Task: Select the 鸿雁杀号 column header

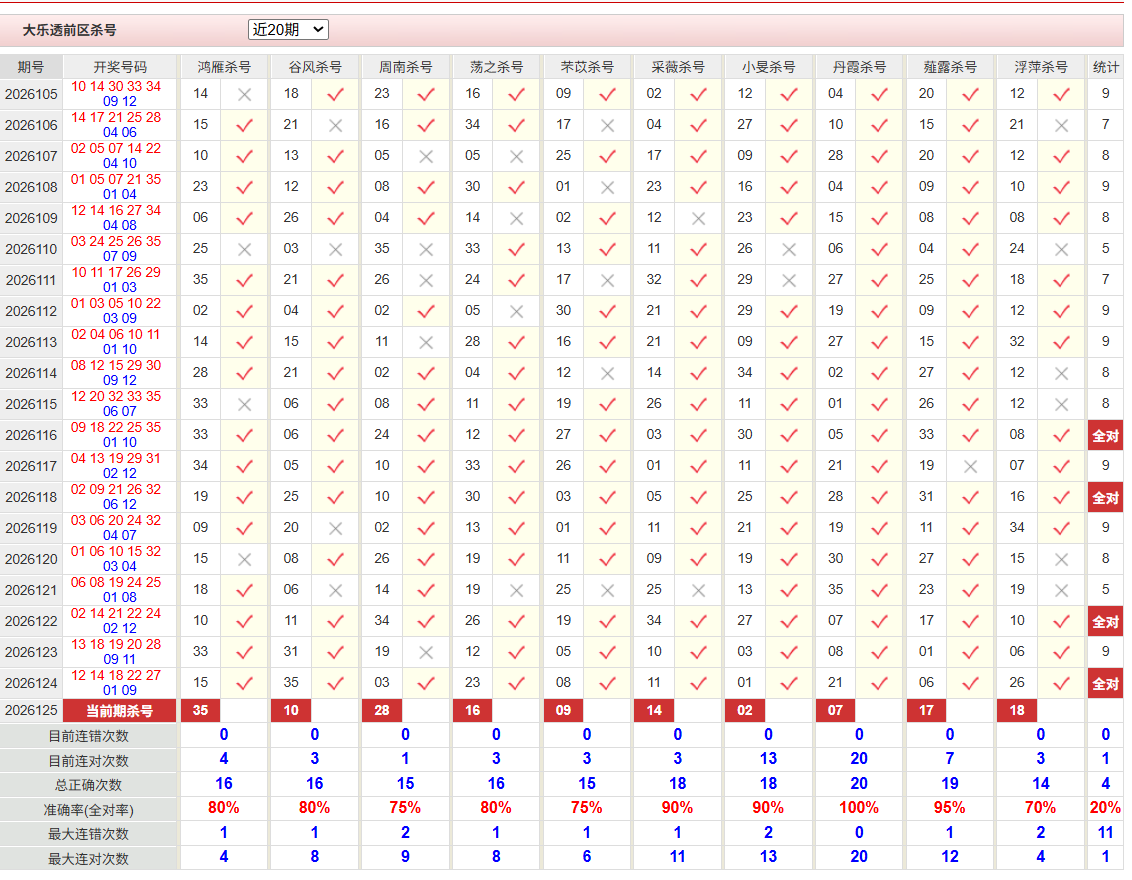Action: point(224,67)
